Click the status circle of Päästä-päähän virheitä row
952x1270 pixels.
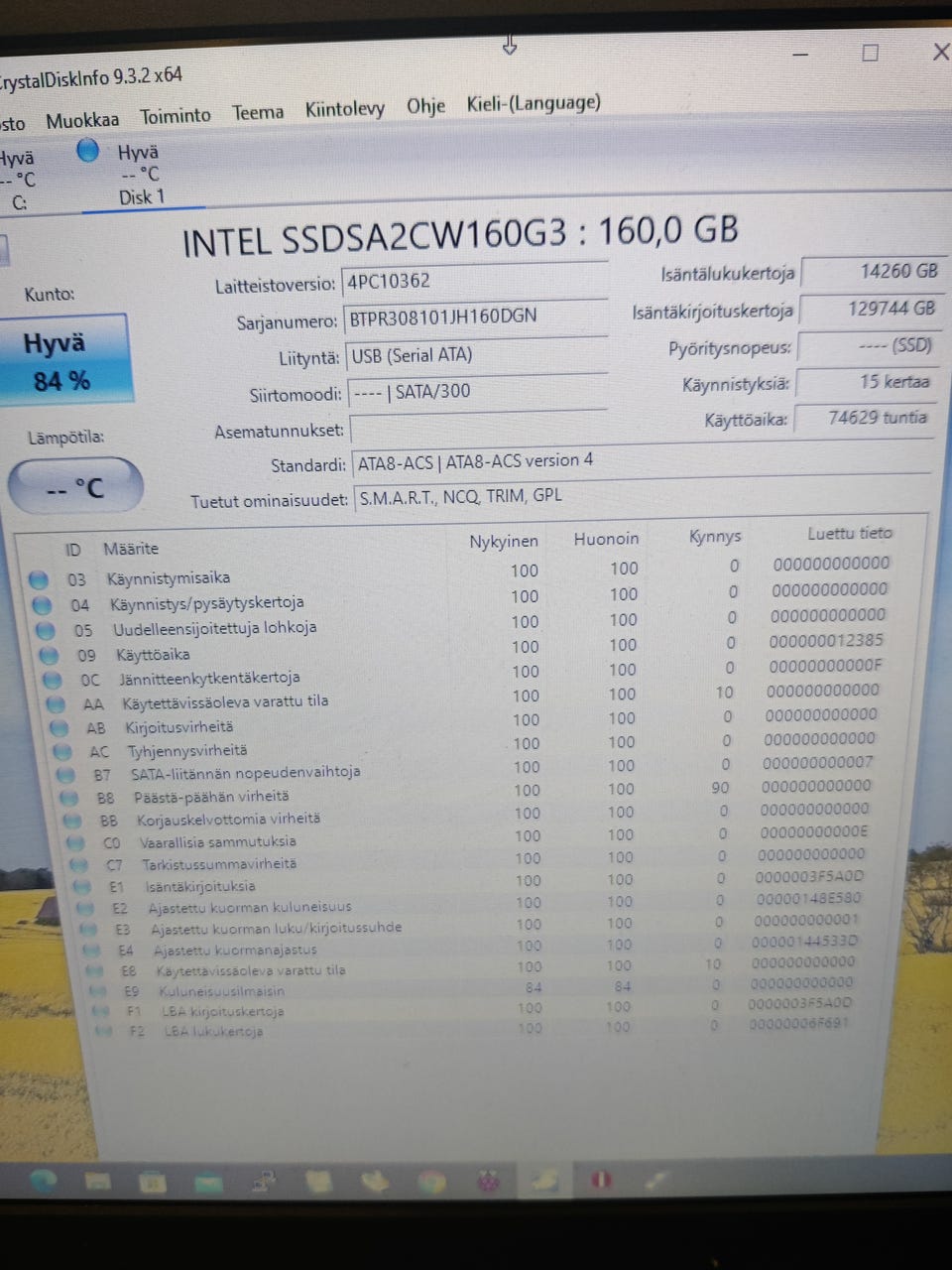coord(69,798)
